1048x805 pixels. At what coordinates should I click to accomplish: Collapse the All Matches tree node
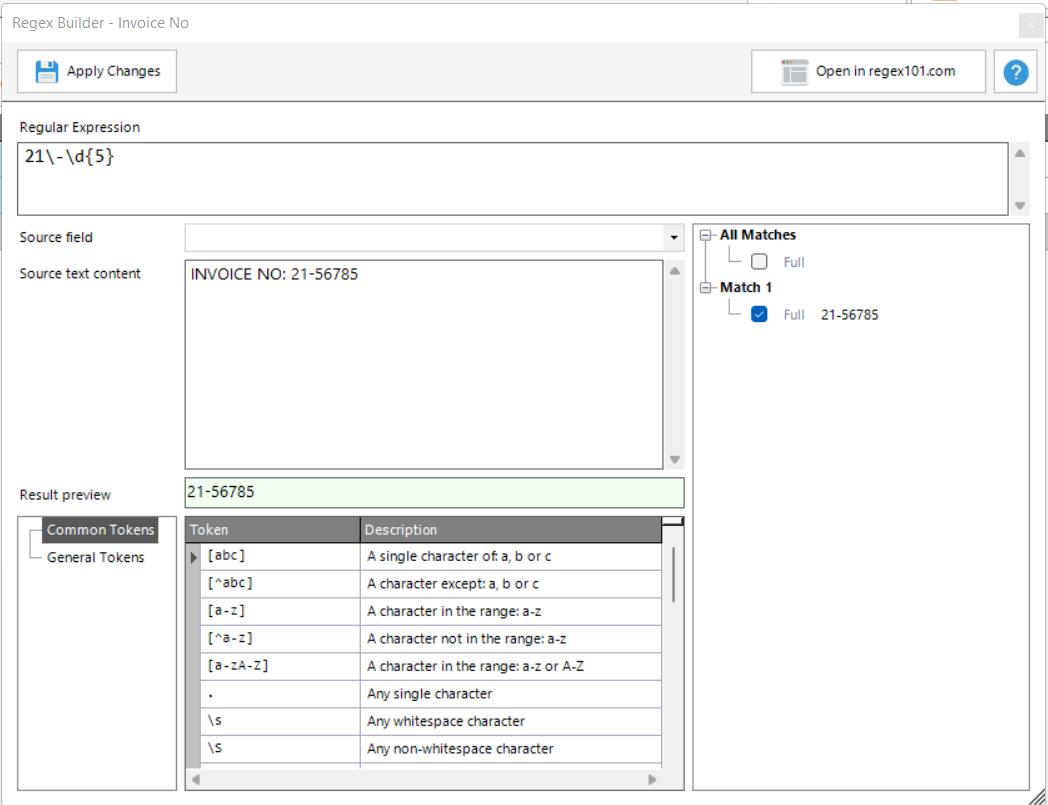(707, 235)
